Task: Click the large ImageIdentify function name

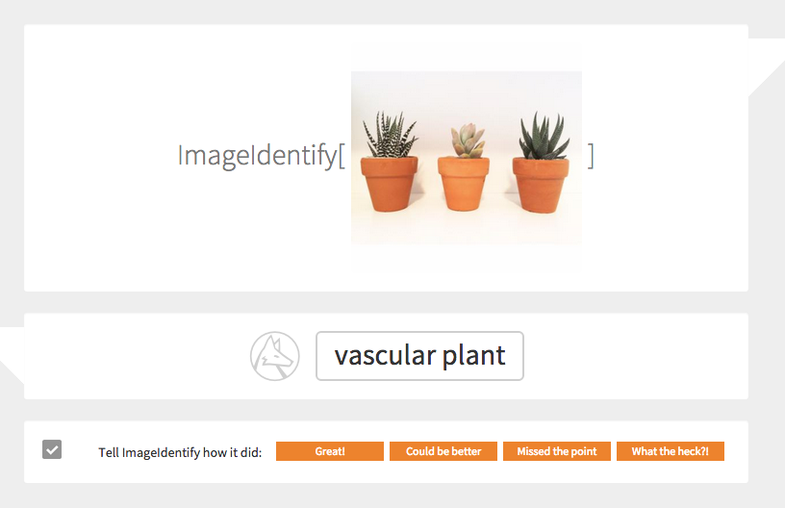Action: (x=256, y=155)
